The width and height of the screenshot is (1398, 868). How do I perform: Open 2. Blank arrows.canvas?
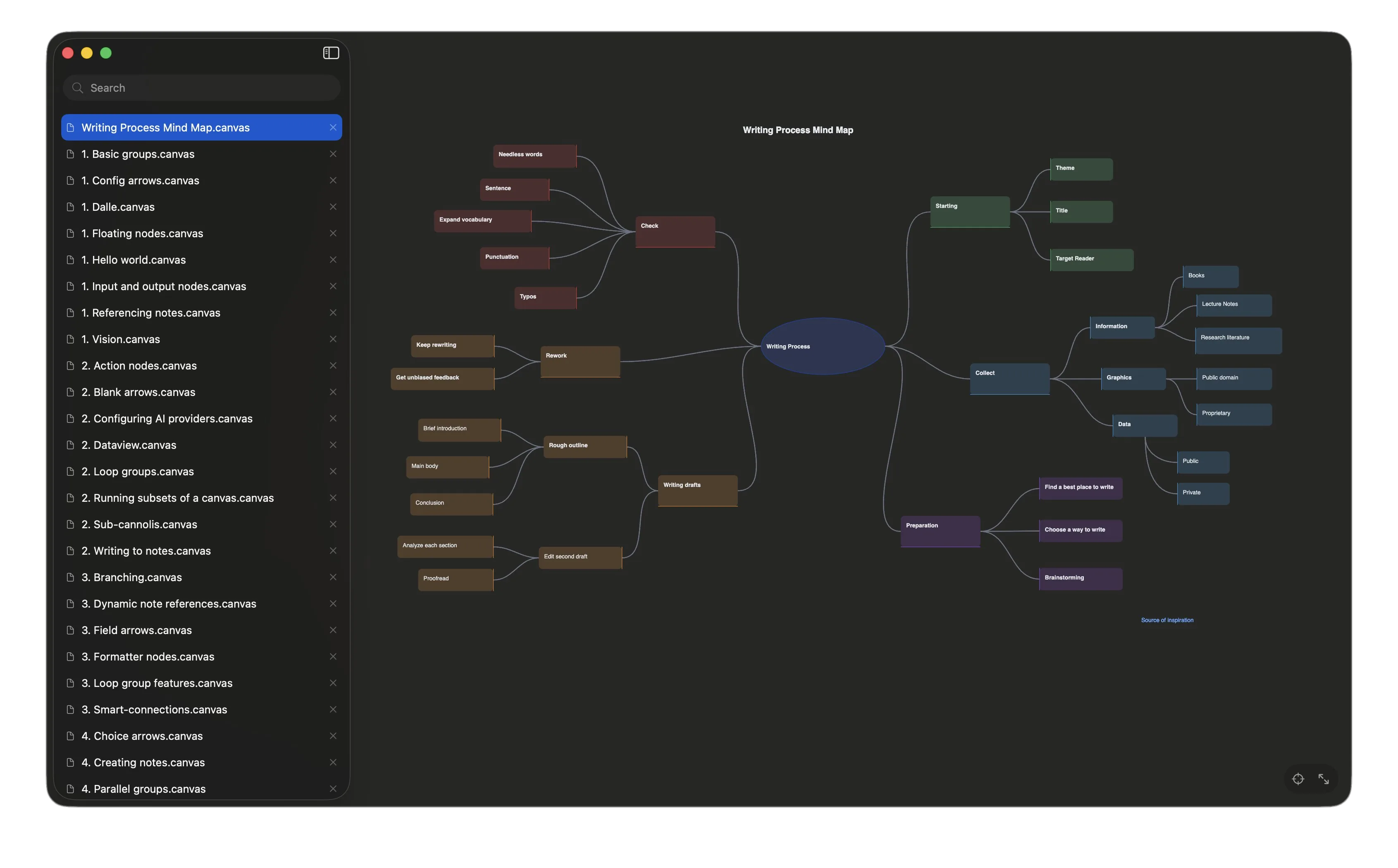click(x=202, y=392)
